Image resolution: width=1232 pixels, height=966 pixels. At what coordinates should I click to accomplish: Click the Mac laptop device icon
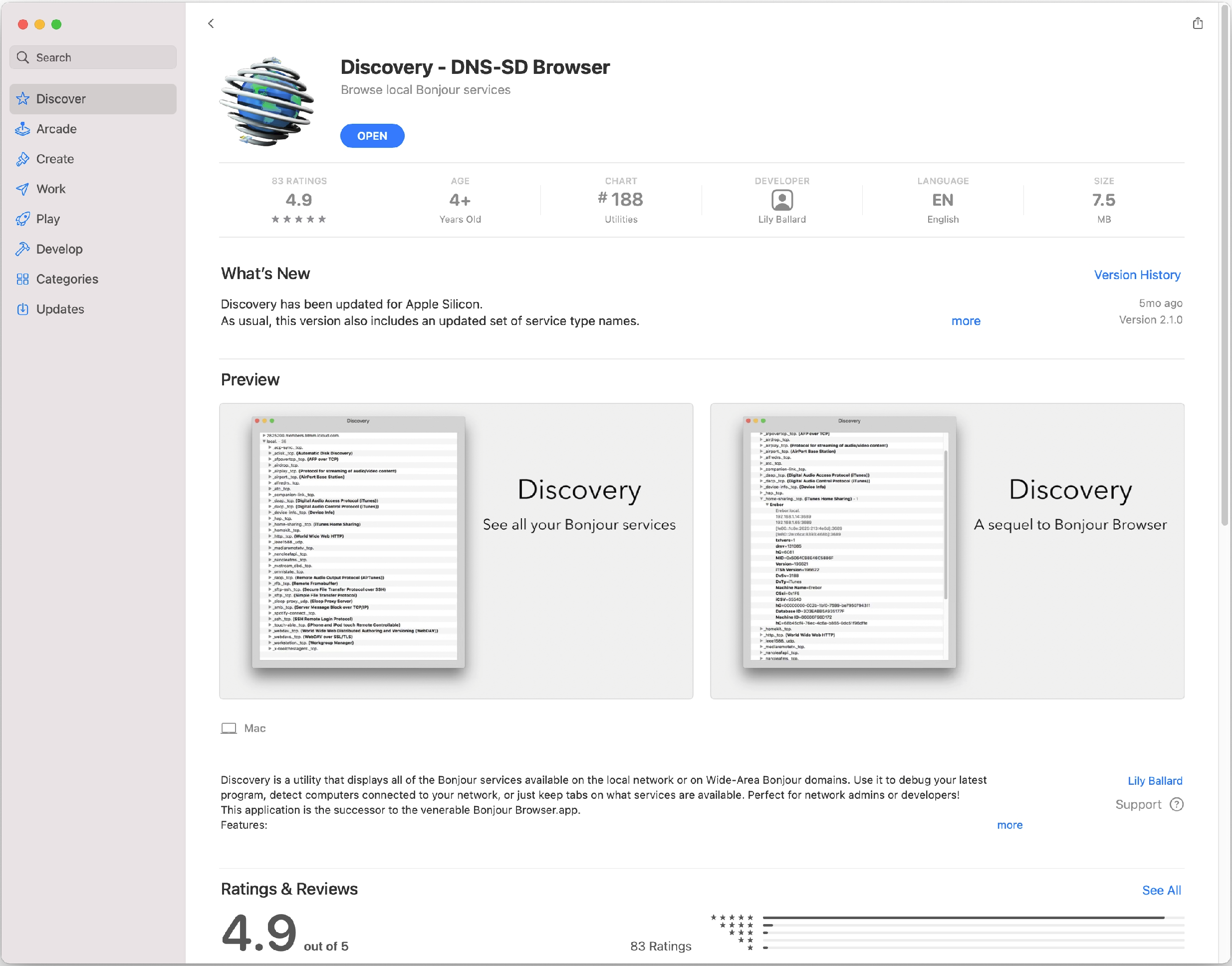[x=229, y=728]
